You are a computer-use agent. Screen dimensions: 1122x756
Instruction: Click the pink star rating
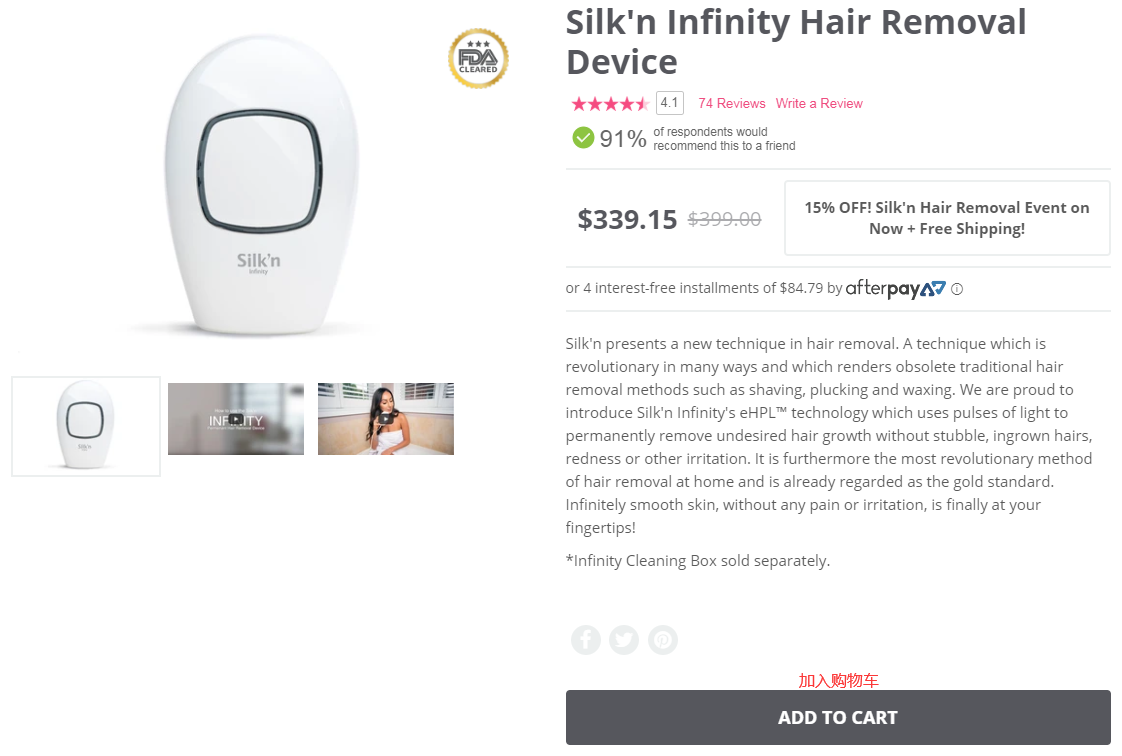pos(609,104)
